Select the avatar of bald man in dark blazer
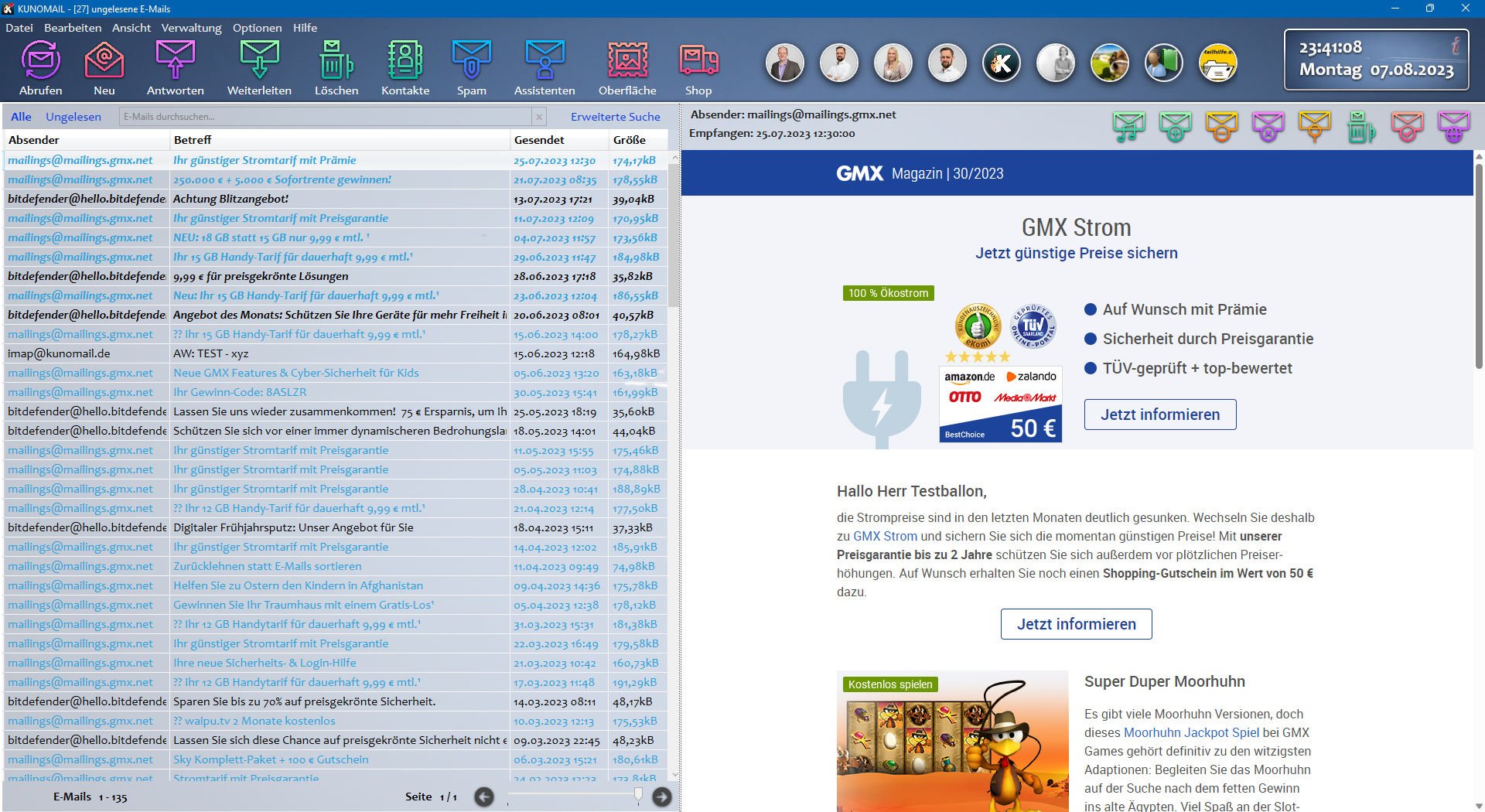The height and width of the screenshot is (812, 1485). coord(785,63)
